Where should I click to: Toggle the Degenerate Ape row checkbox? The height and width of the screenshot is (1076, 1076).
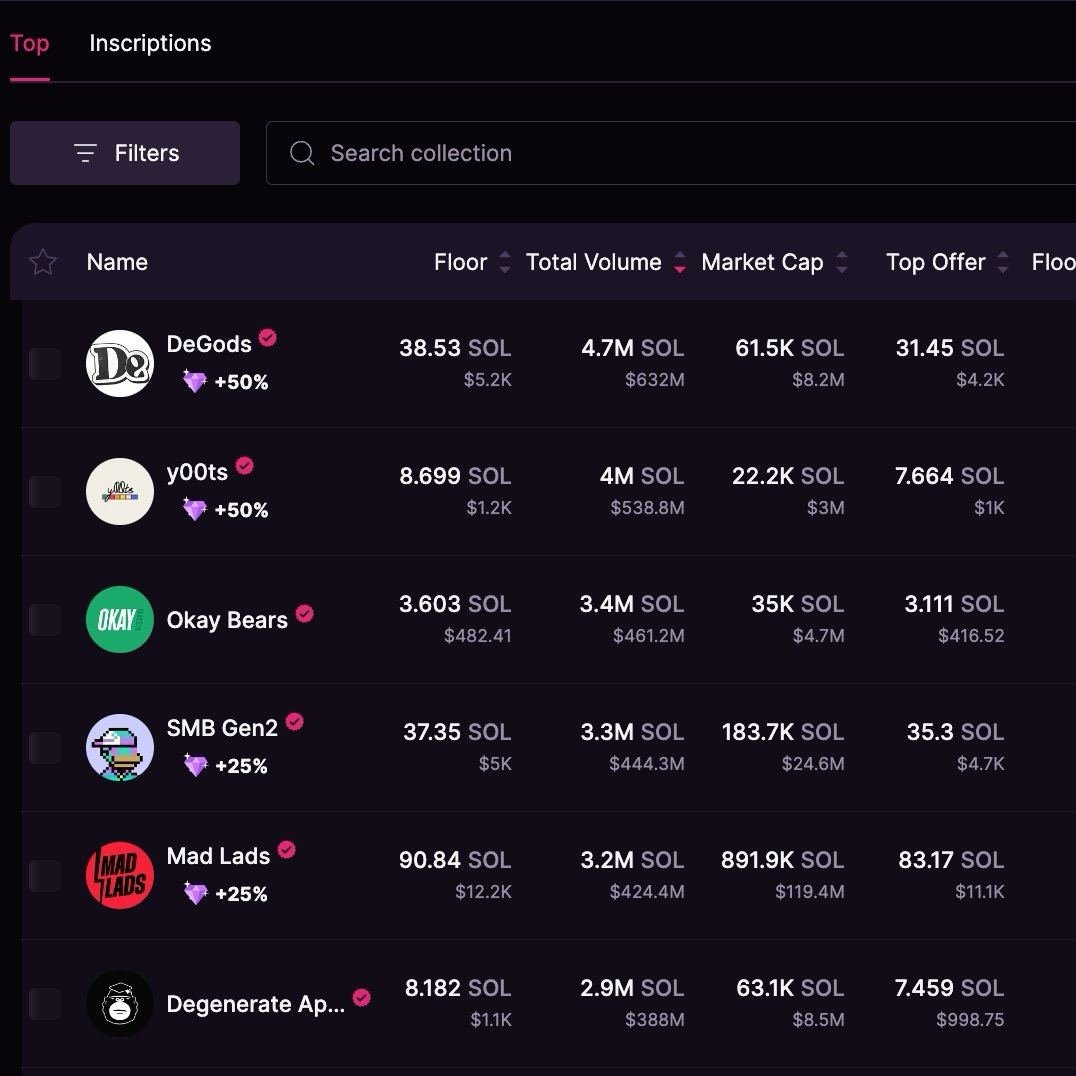pyautogui.click(x=45, y=1003)
